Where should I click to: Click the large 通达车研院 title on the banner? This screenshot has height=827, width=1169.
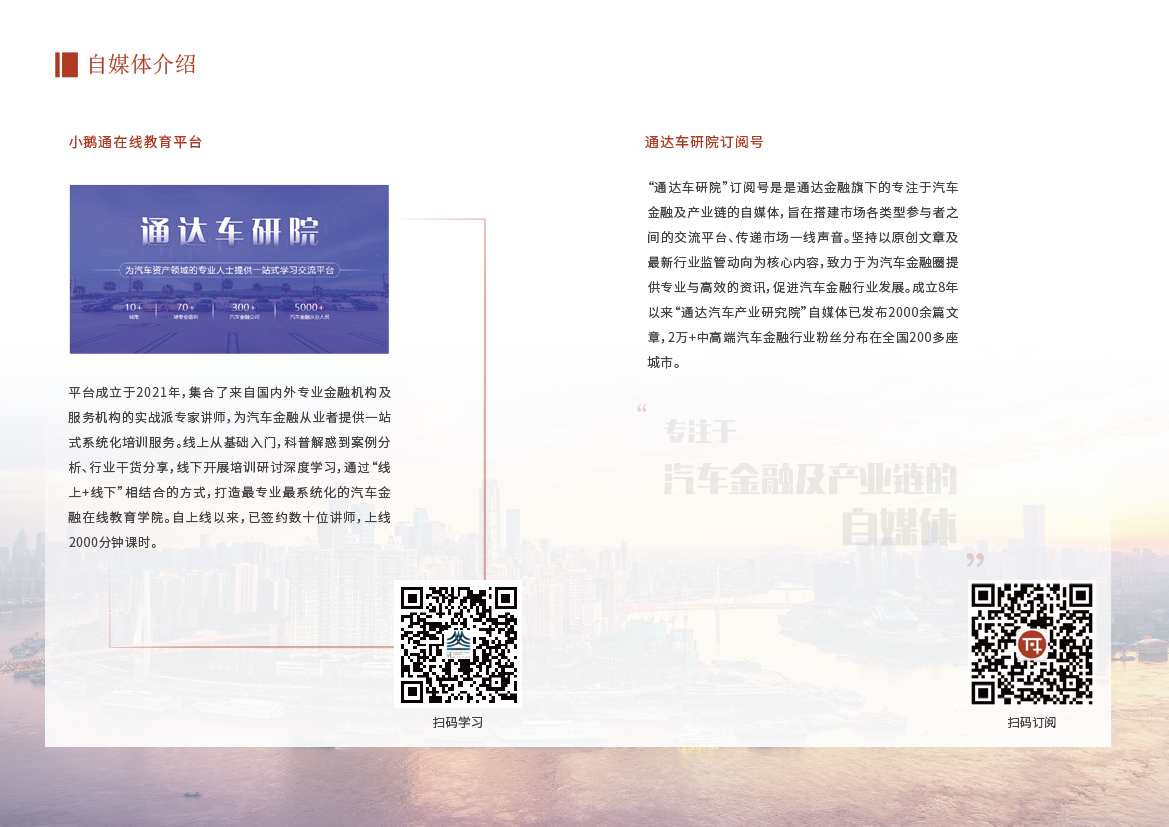(x=229, y=232)
